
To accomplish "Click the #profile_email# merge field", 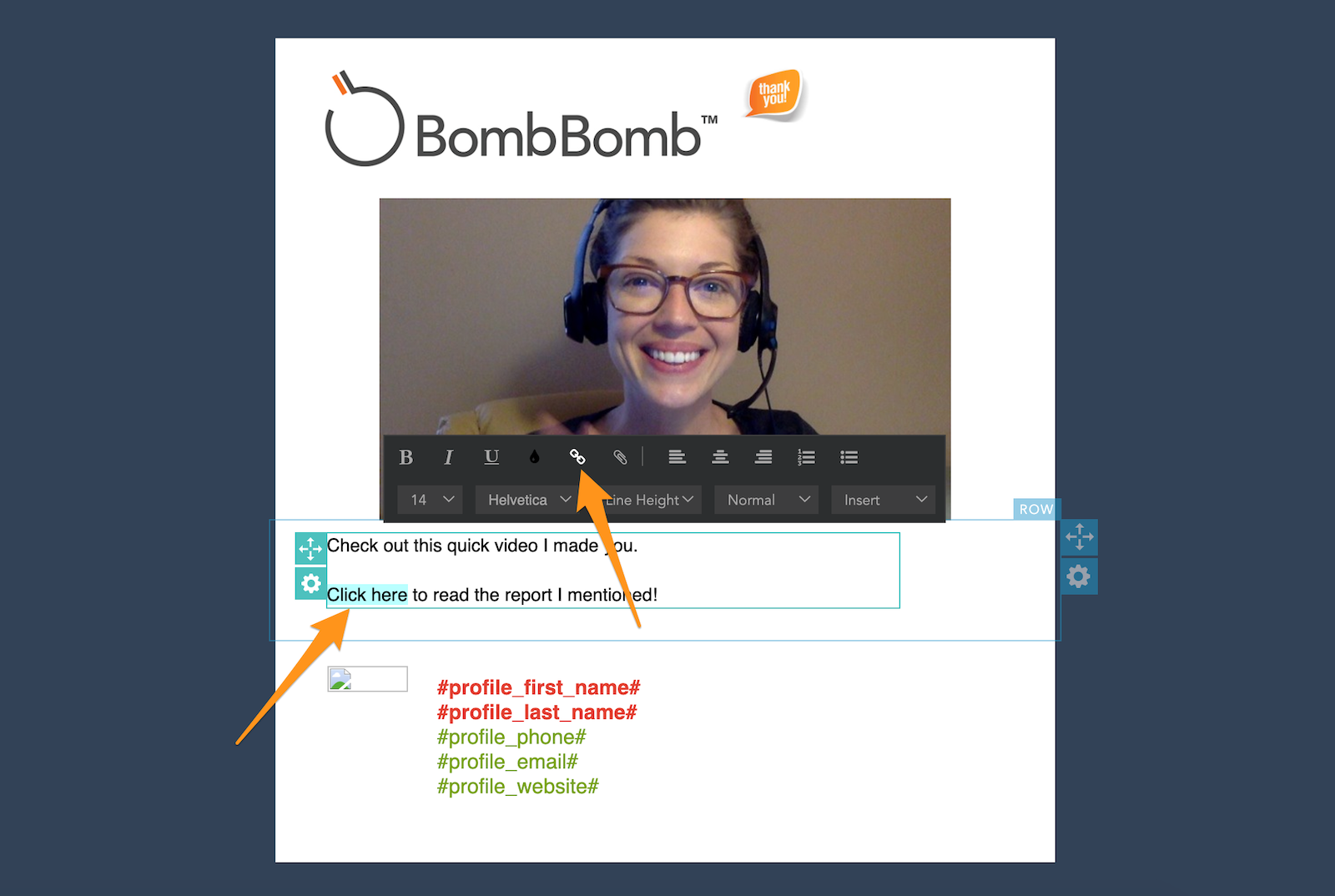I will (507, 762).
